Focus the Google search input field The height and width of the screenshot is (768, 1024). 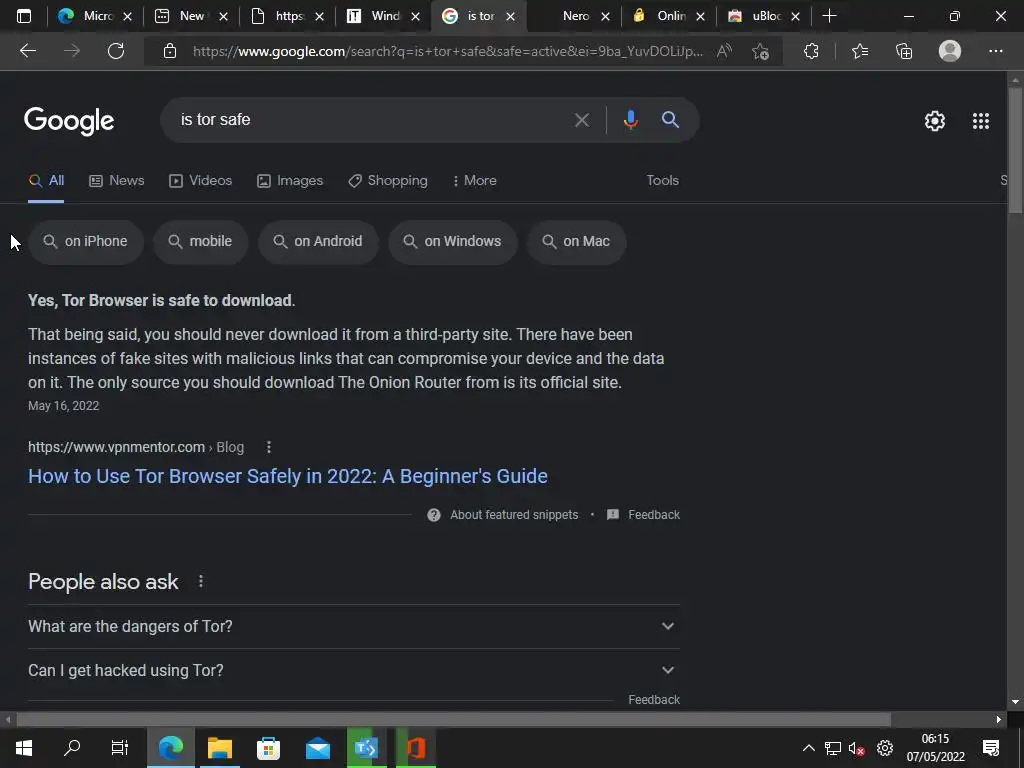click(x=372, y=120)
